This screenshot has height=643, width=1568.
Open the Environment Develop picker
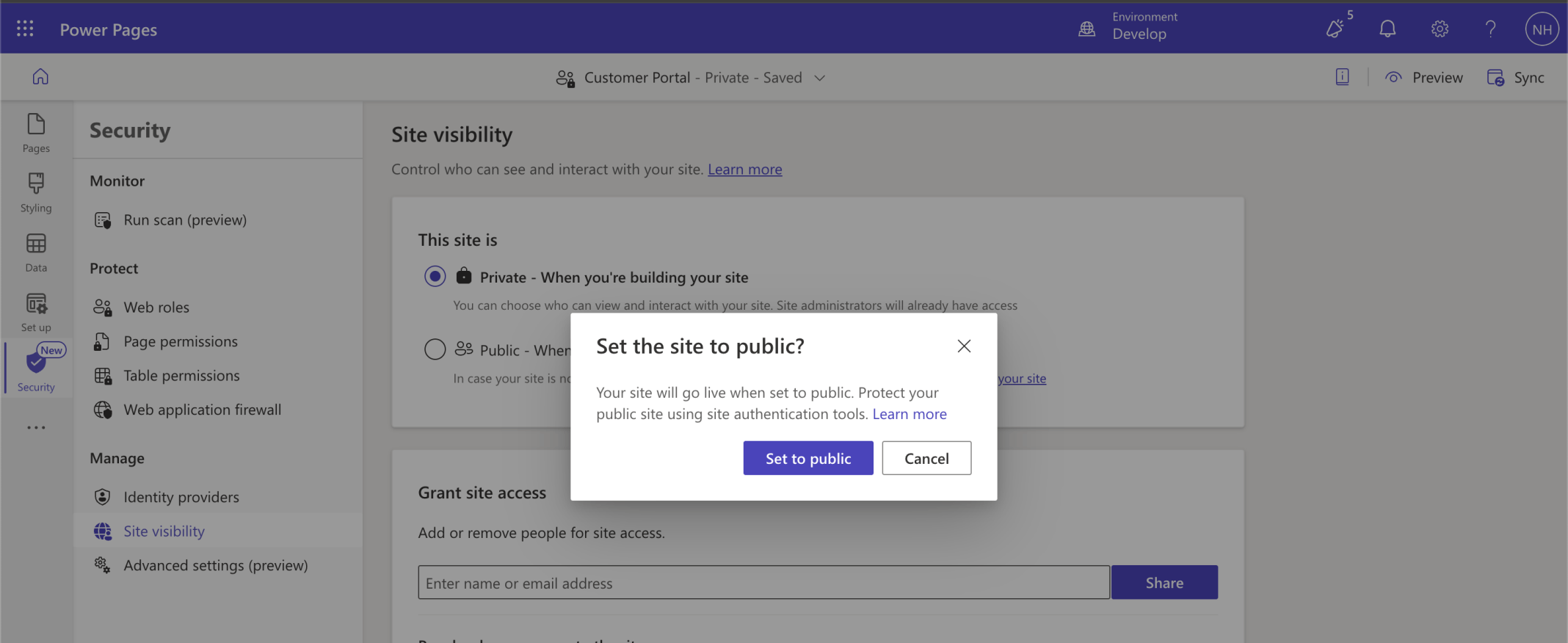pos(1129,26)
